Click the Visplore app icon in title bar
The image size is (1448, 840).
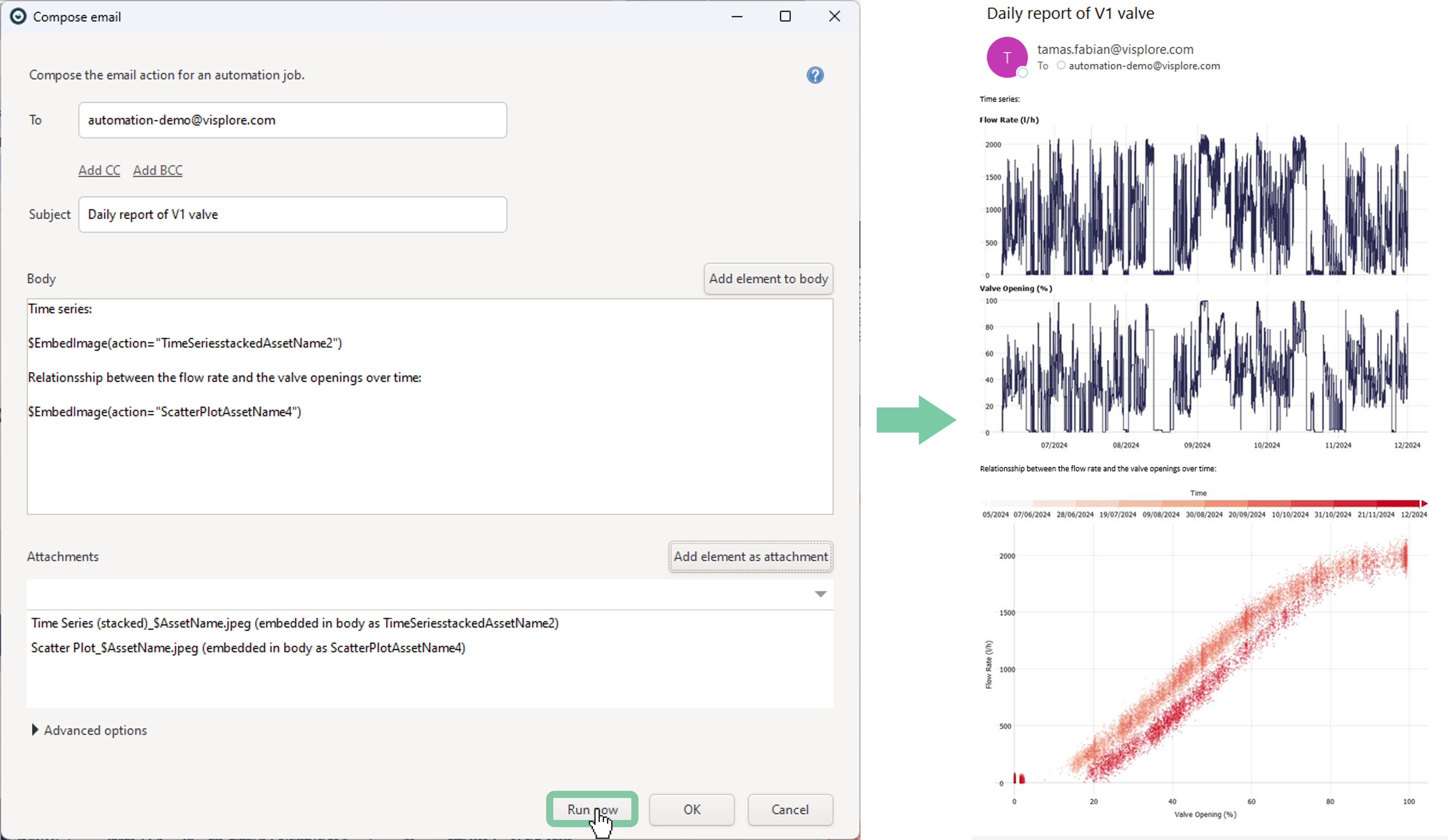coord(18,17)
